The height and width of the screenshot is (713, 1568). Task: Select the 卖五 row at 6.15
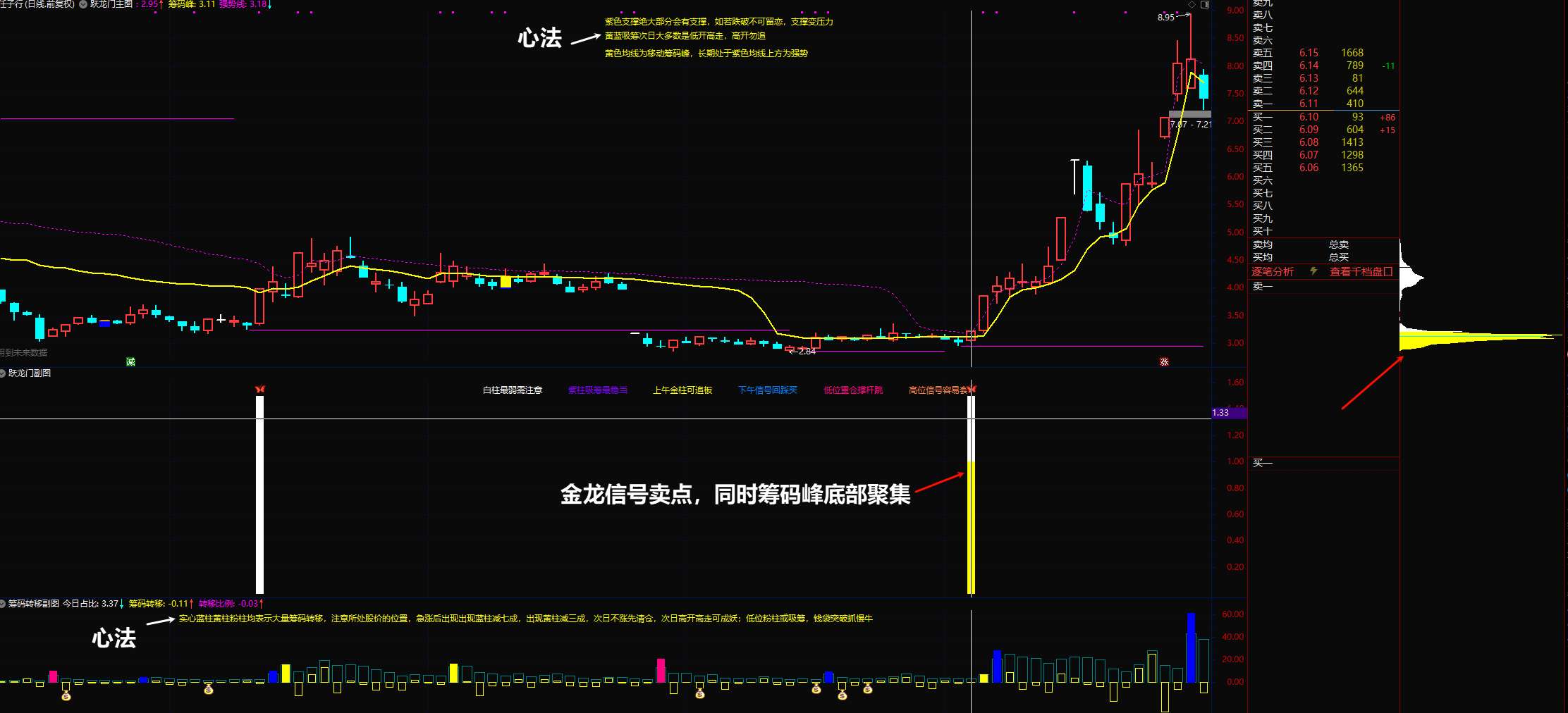point(1323,53)
